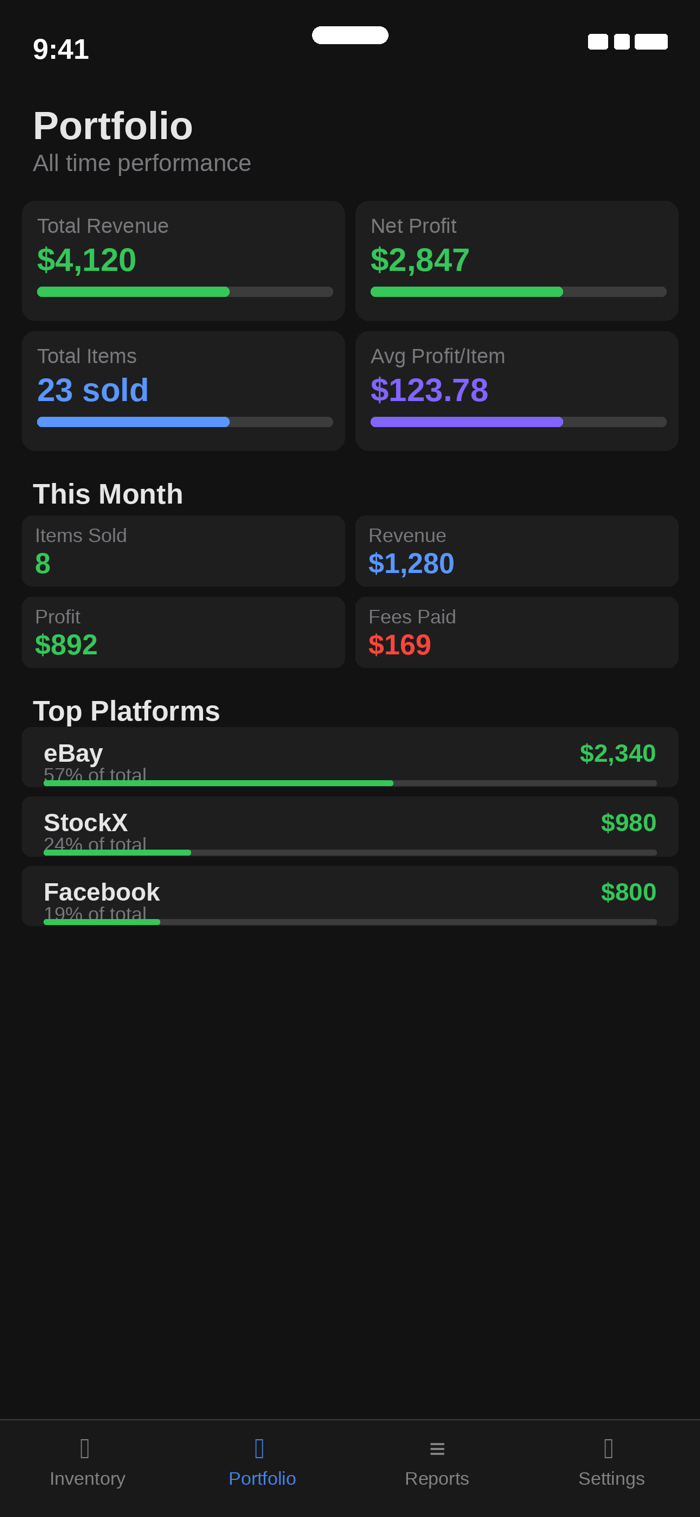This screenshot has width=700, height=1517.
Task: Select the Facebook platform row
Action: 350,895
